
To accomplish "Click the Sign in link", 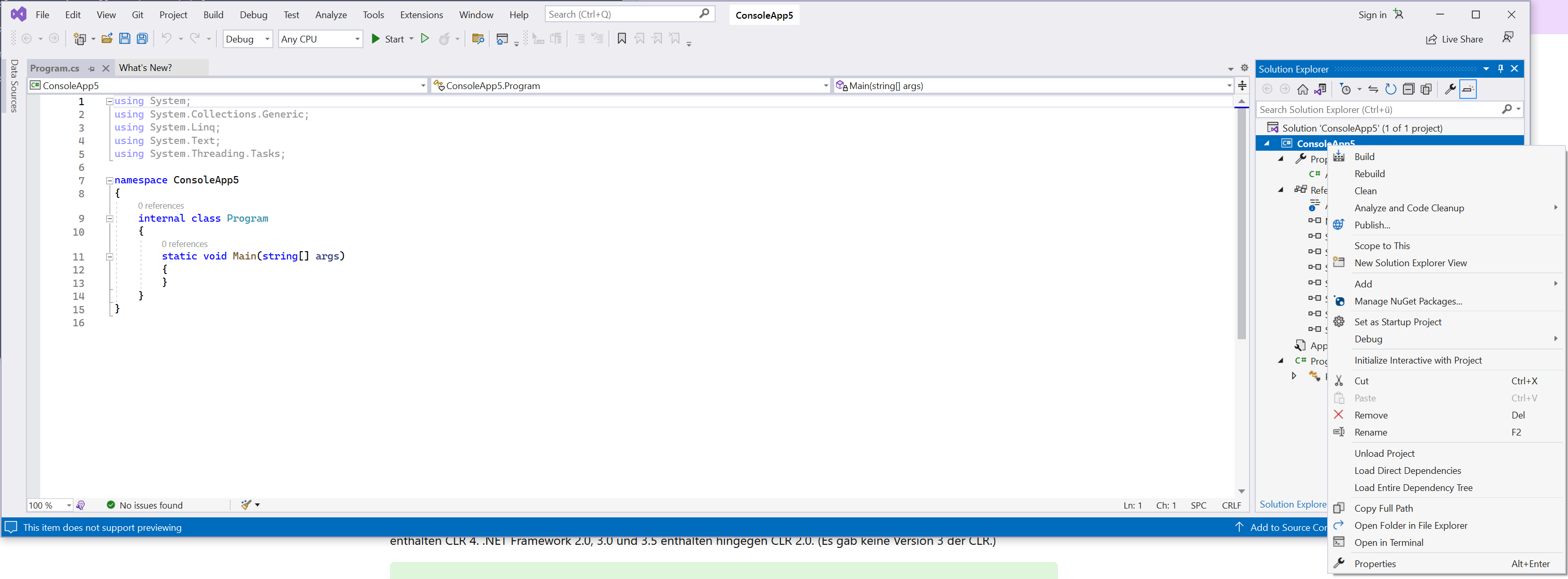I will (x=1372, y=15).
